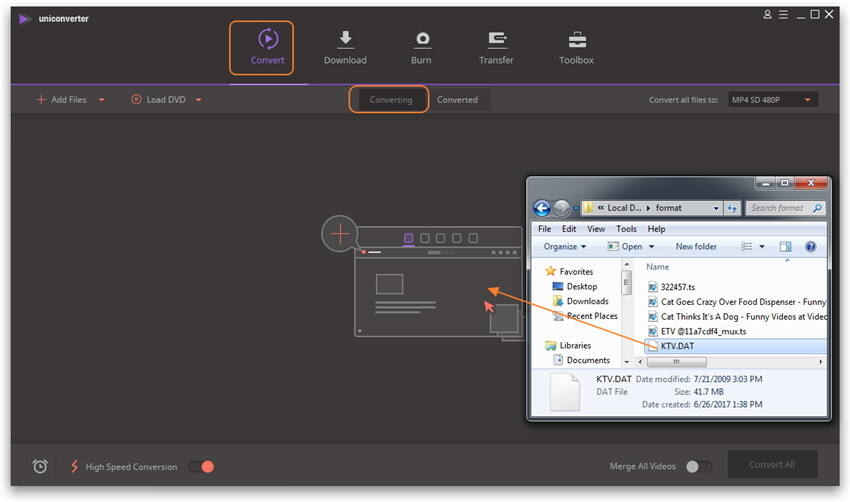The width and height of the screenshot is (850, 502).
Task: Click the scheduled task alarm clock icon
Action: pos(40,466)
